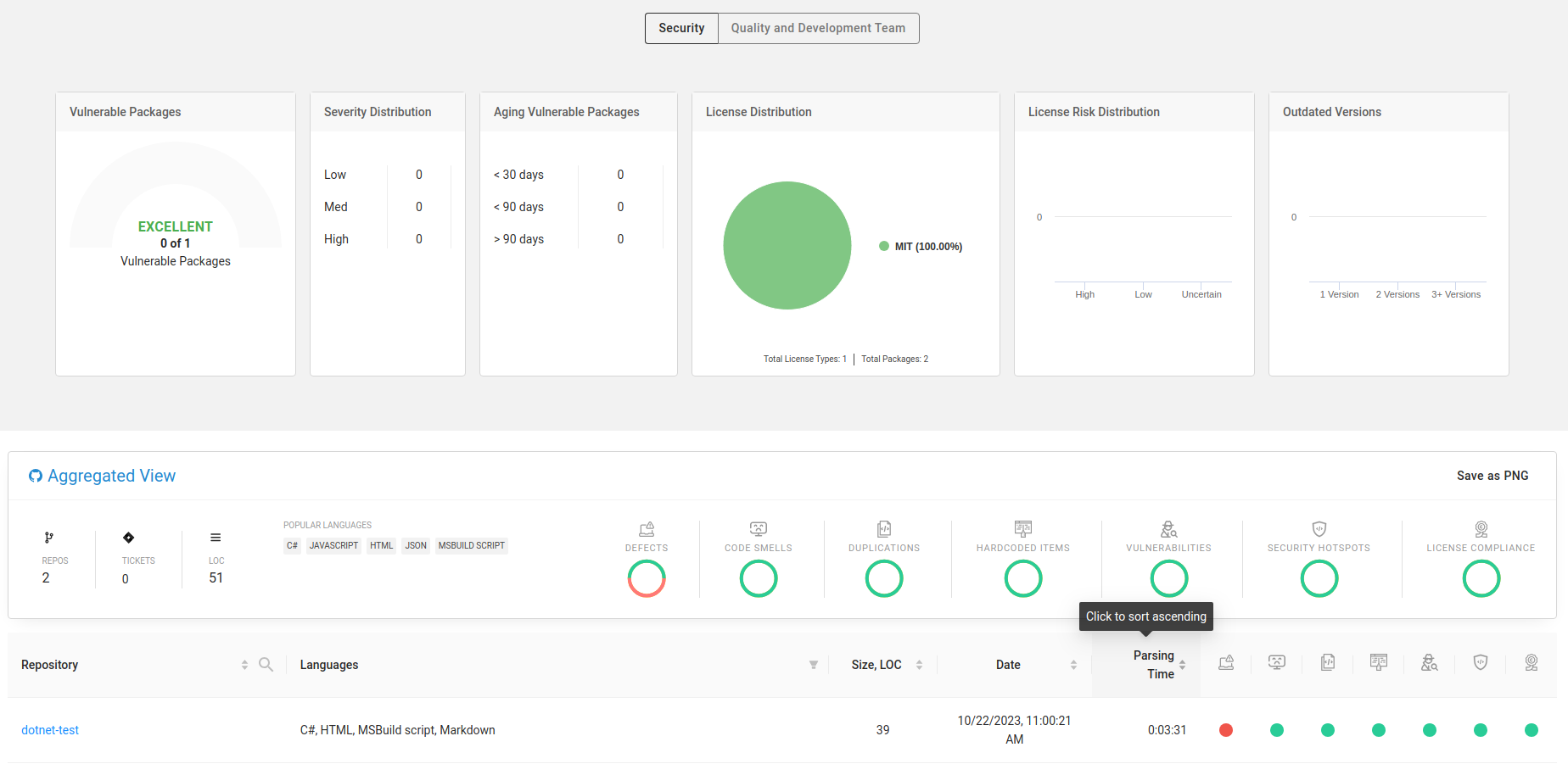1568x764 pixels.
Task: Open the dotnet-test repository link
Action: click(x=50, y=730)
